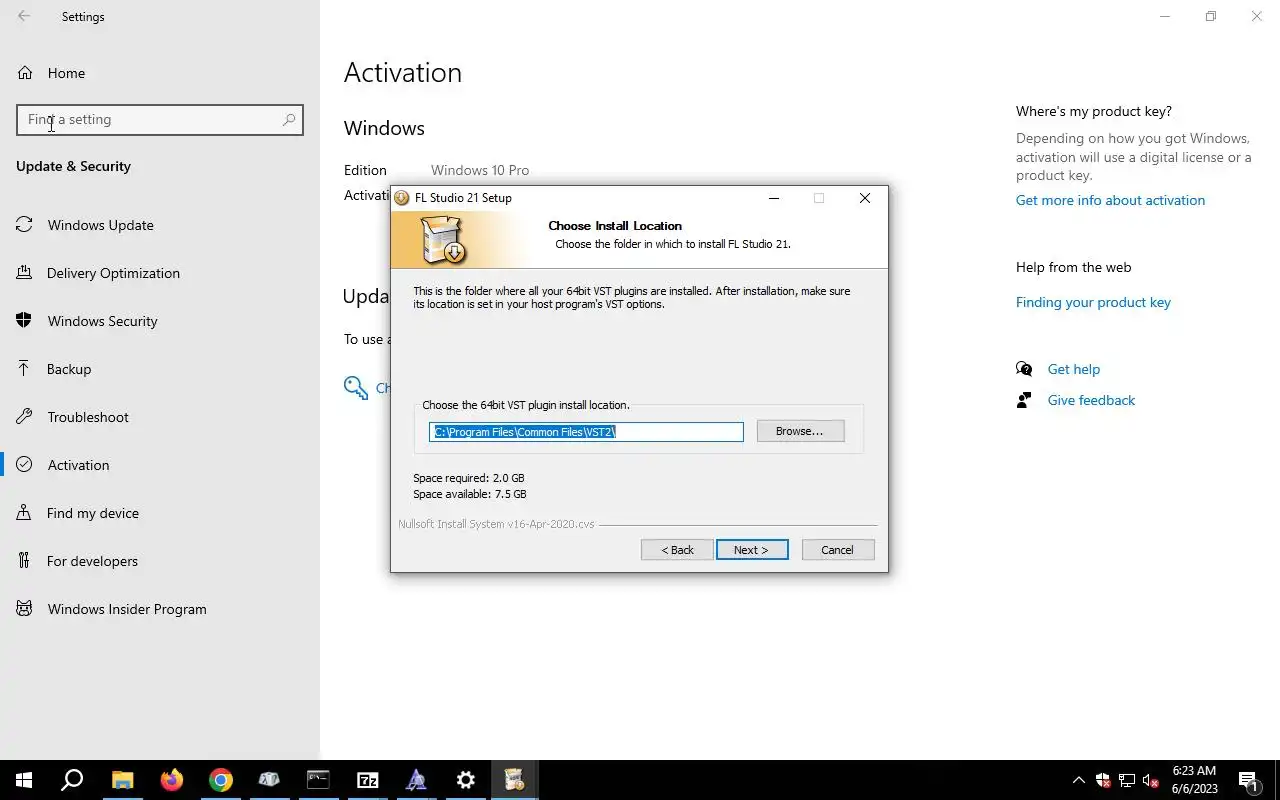Open taskbar Search
This screenshot has width=1280, height=800.
coord(72,780)
